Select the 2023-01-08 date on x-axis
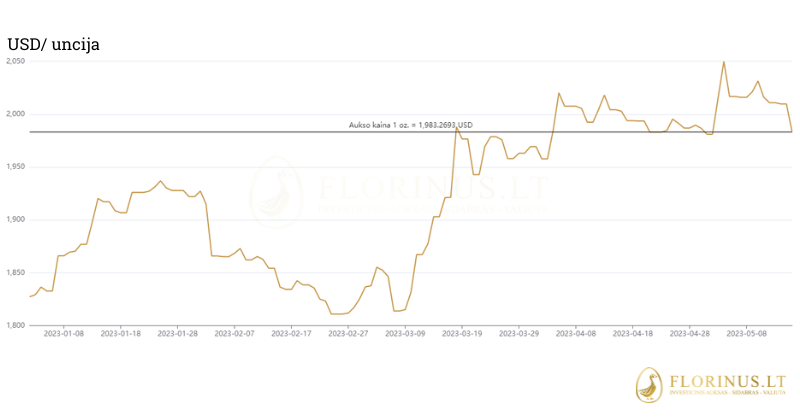800x420 pixels. pyautogui.click(x=64, y=334)
